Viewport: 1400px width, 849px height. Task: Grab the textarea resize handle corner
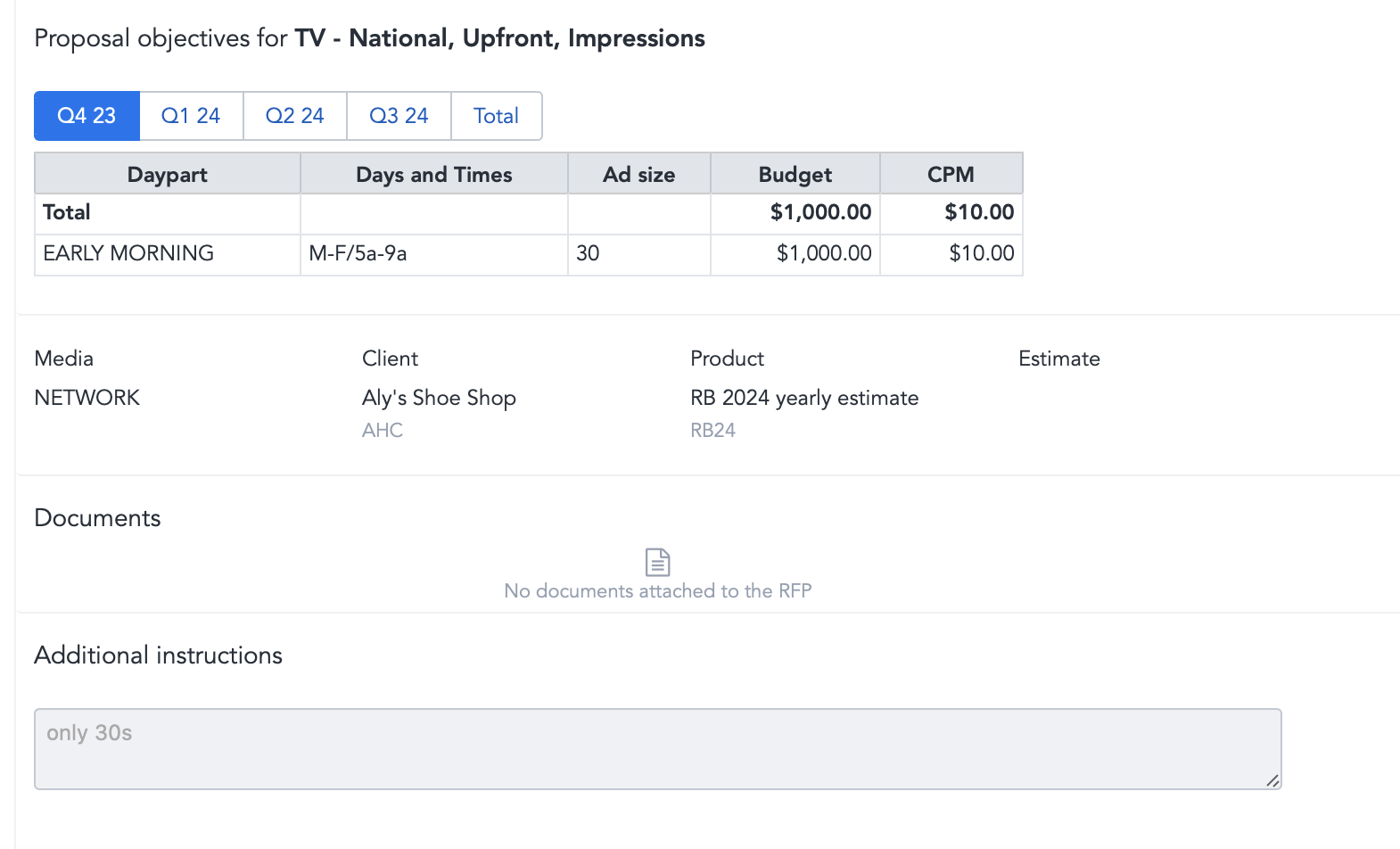coord(1272,780)
